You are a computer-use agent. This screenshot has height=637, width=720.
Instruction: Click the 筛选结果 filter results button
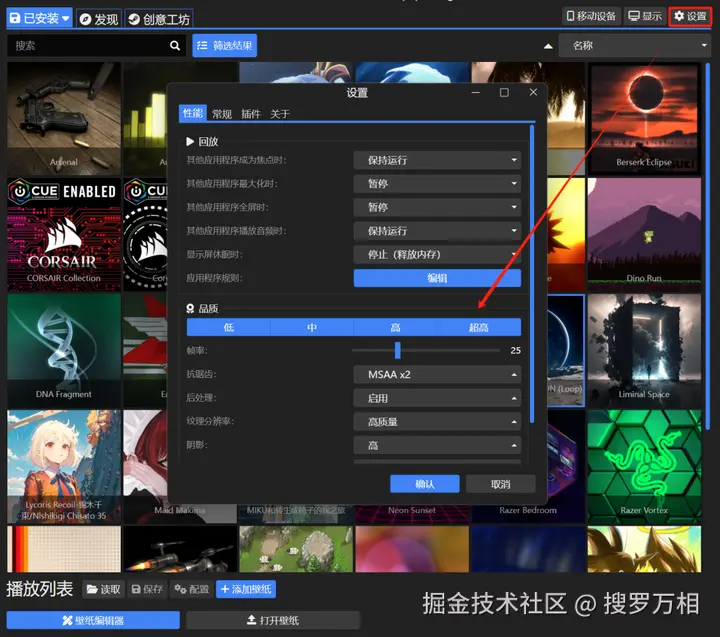(225, 45)
